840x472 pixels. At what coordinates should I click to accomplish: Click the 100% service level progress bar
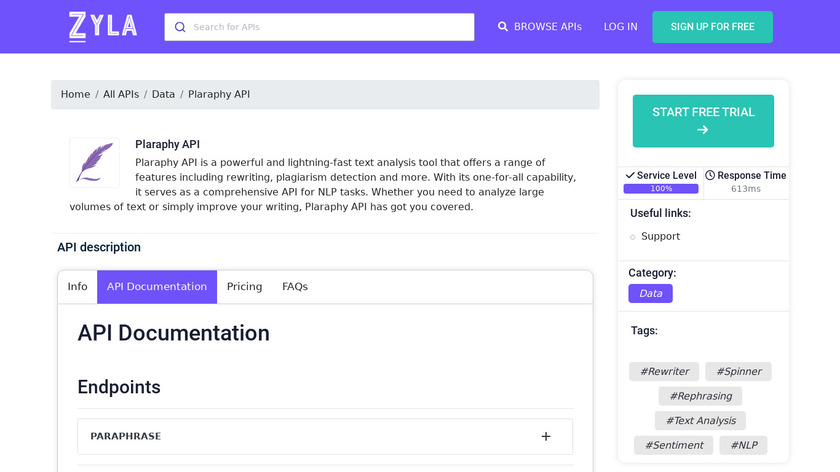(661, 189)
